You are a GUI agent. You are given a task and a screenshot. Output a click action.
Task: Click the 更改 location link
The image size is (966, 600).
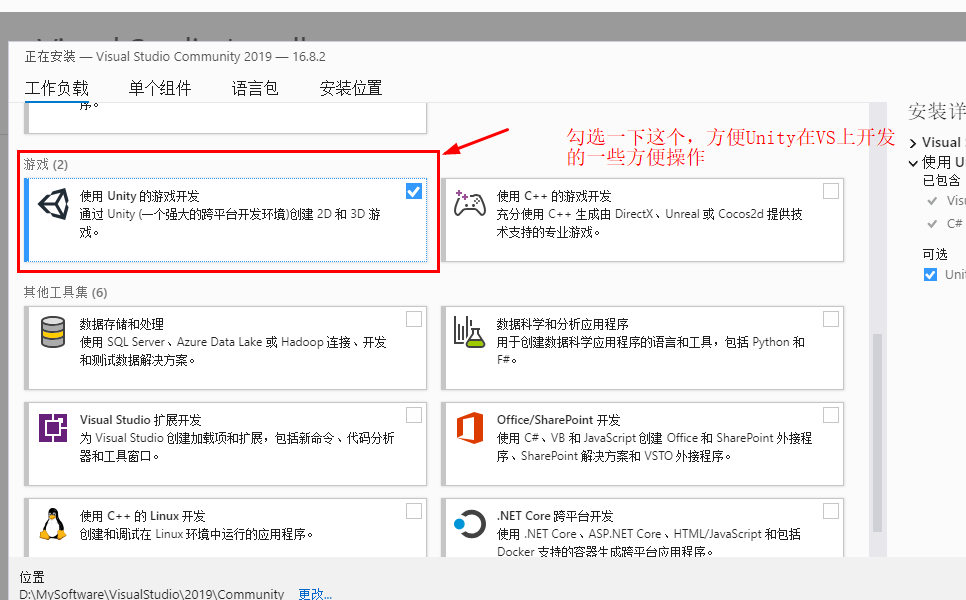tap(315, 594)
